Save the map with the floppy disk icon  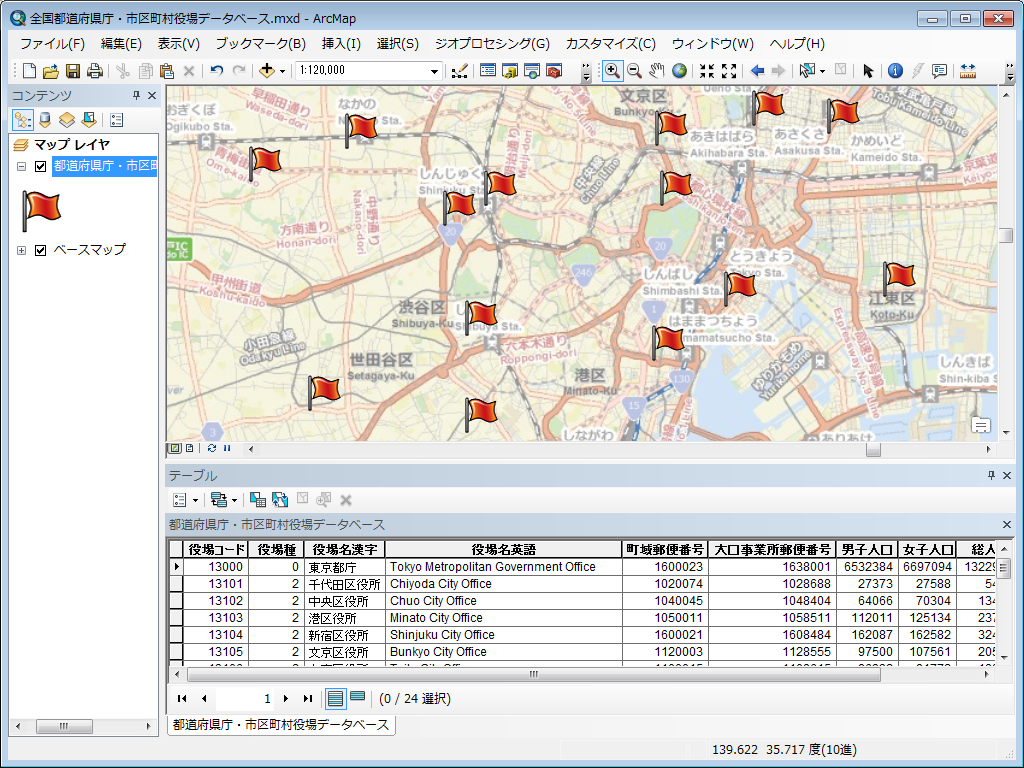click(72, 71)
